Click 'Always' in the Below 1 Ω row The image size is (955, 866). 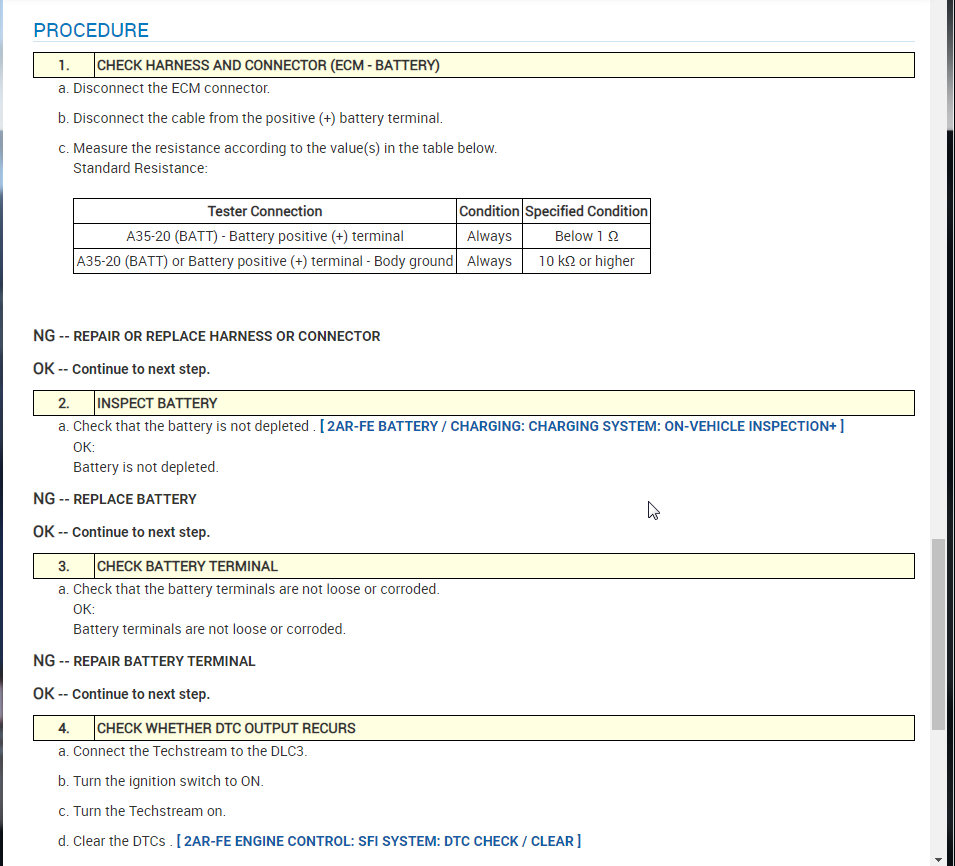click(x=489, y=236)
